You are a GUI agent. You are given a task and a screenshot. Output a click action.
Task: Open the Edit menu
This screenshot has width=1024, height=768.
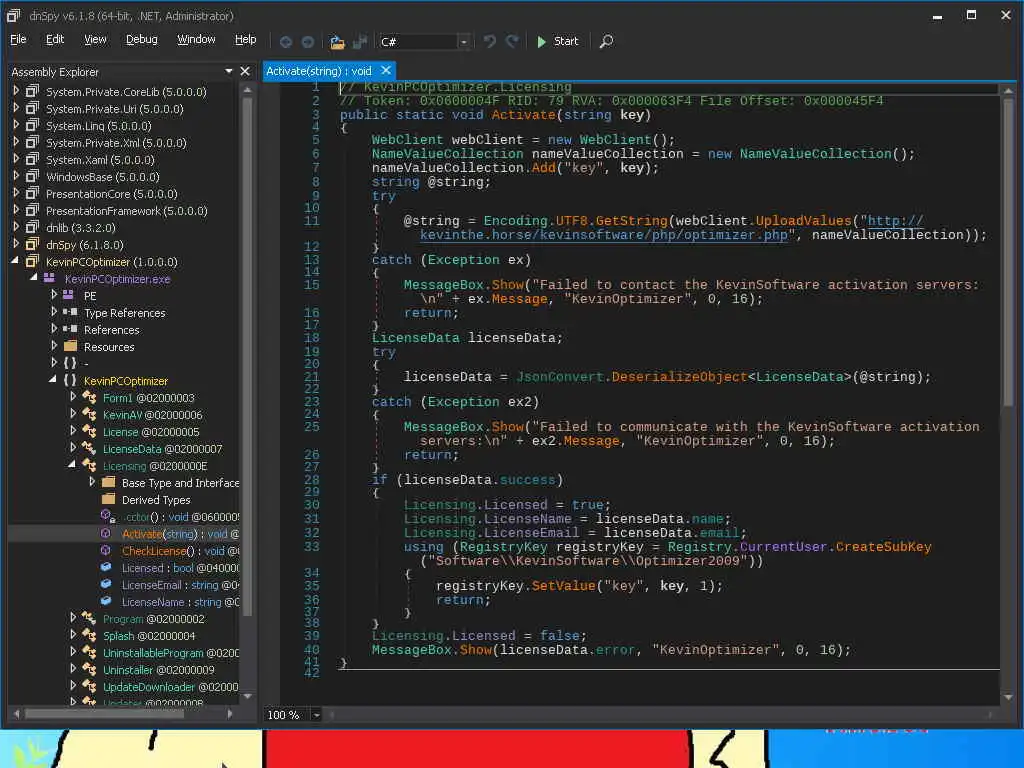click(55, 39)
